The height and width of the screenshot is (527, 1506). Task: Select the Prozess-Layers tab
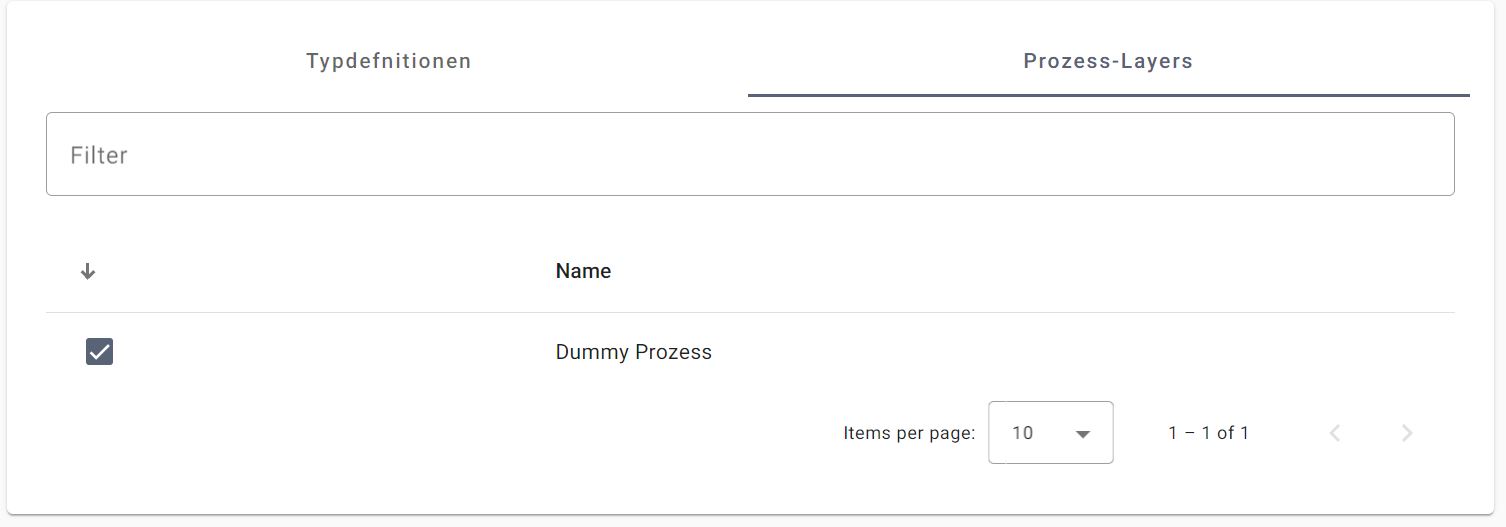[1108, 61]
